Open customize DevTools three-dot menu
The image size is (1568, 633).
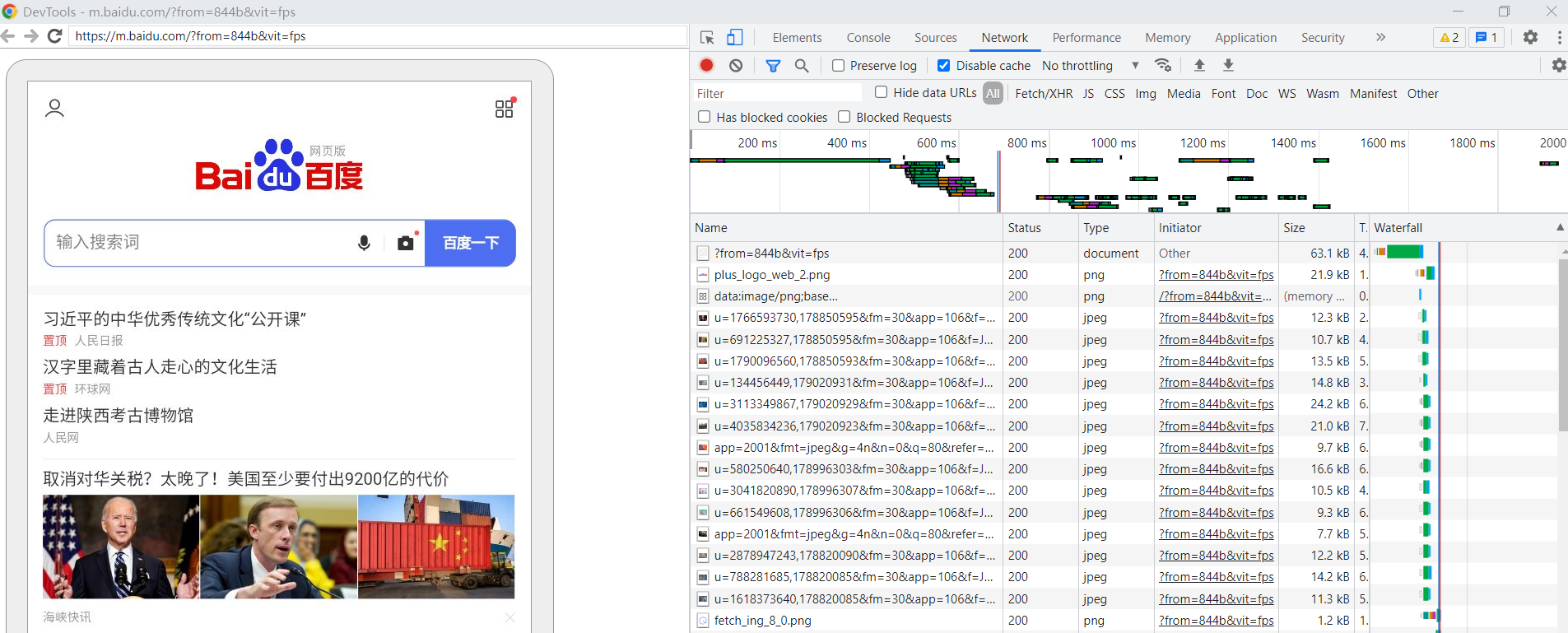pos(1559,38)
